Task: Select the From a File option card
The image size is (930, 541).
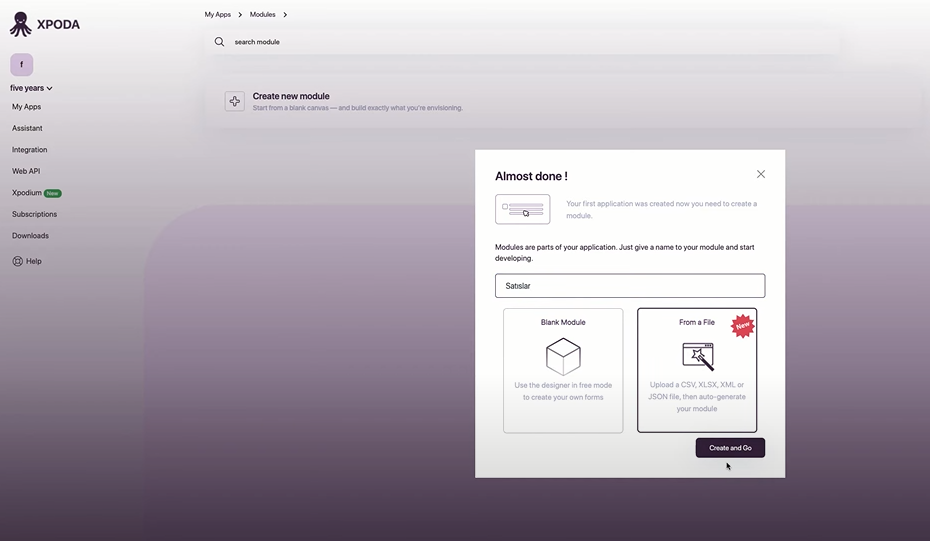Action: click(697, 370)
